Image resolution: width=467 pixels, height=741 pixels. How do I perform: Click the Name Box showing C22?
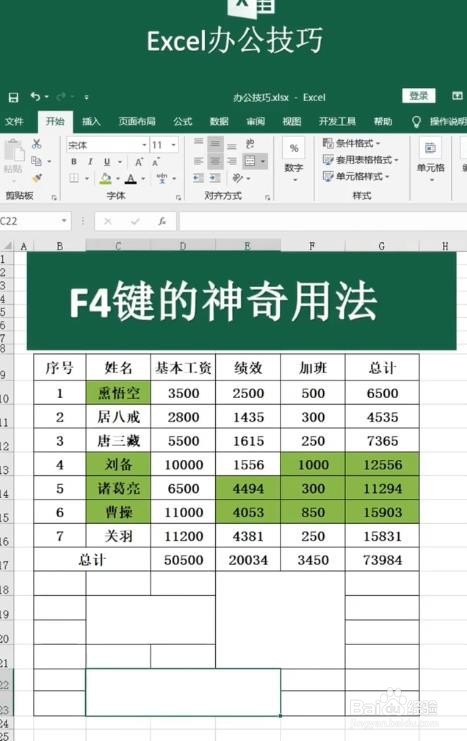pos(30,221)
